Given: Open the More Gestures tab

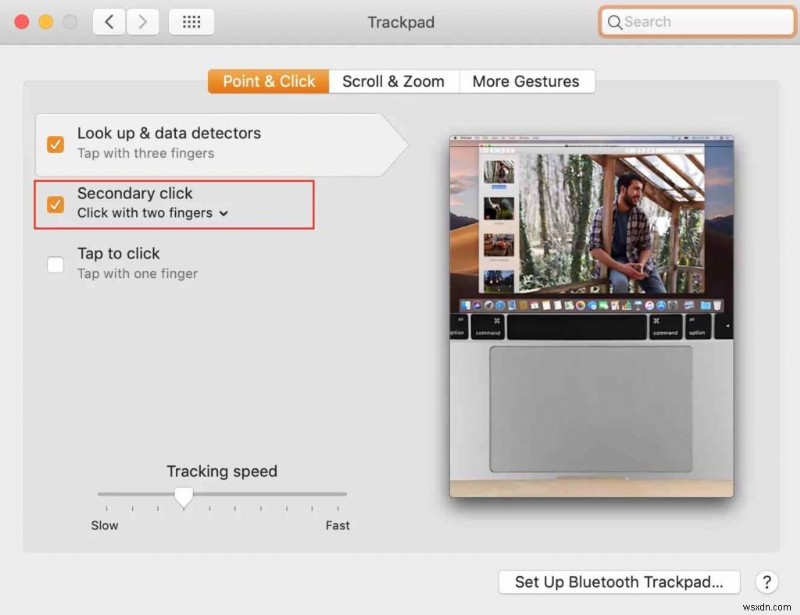Looking at the screenshot, I should (x=527, y=81).
